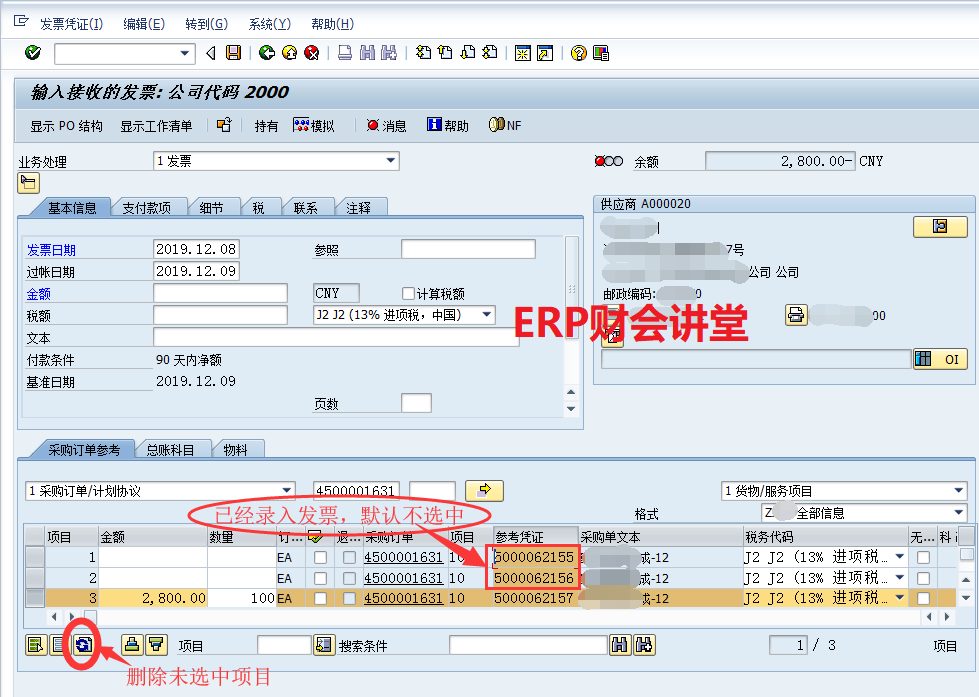Click the Print icon in the toolbar
Image resolution: width=979 pixels, height=697 pixels.
coord(344,53)
